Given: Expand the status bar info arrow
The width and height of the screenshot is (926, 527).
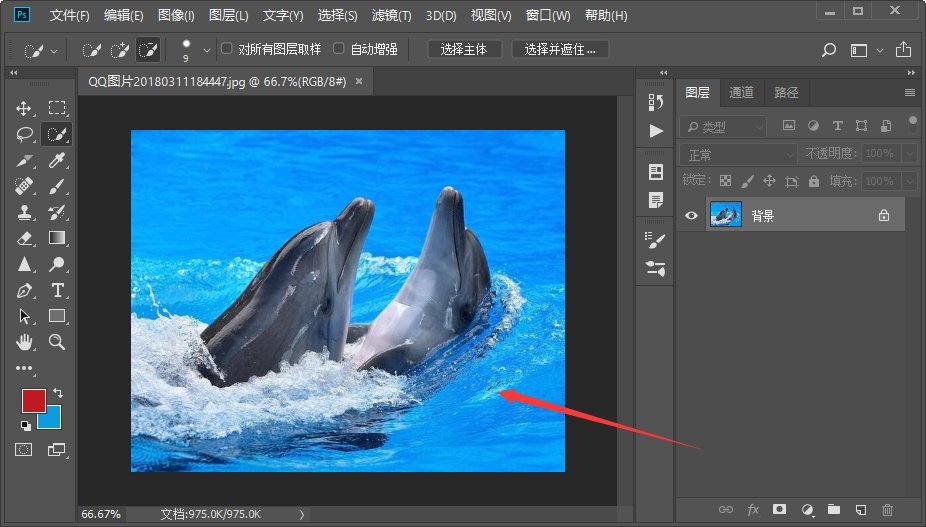Looking at the screenshot, I should click(x=302, y=515).
